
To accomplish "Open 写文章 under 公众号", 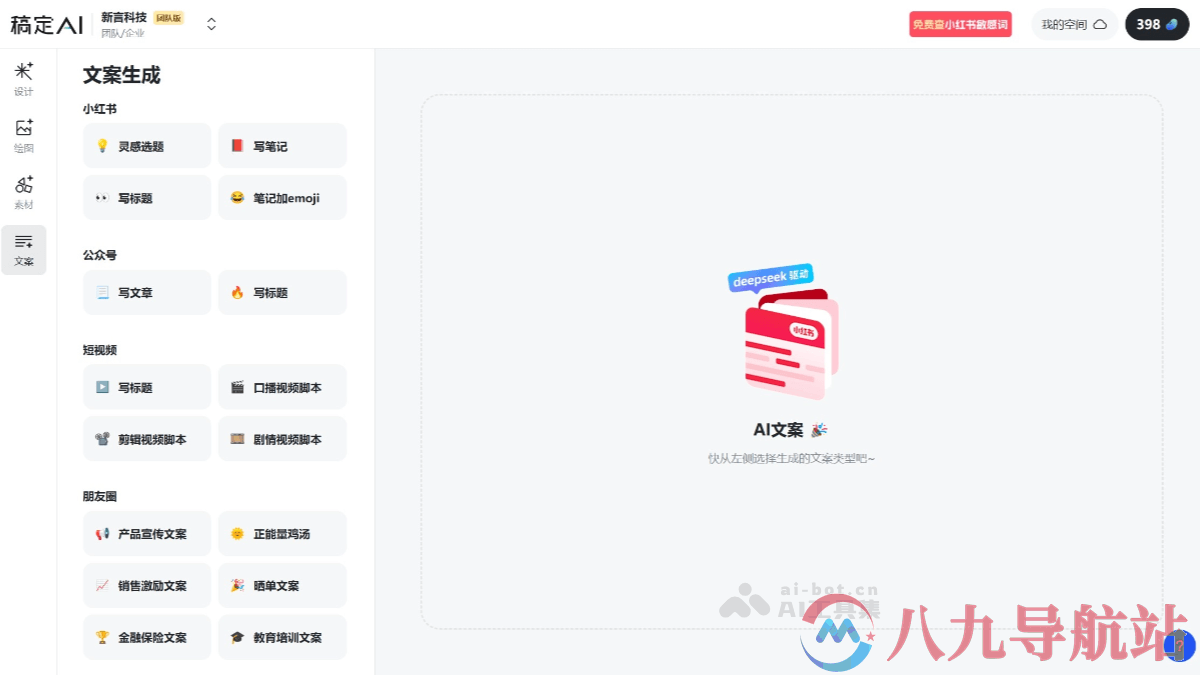I will [147, 293].
